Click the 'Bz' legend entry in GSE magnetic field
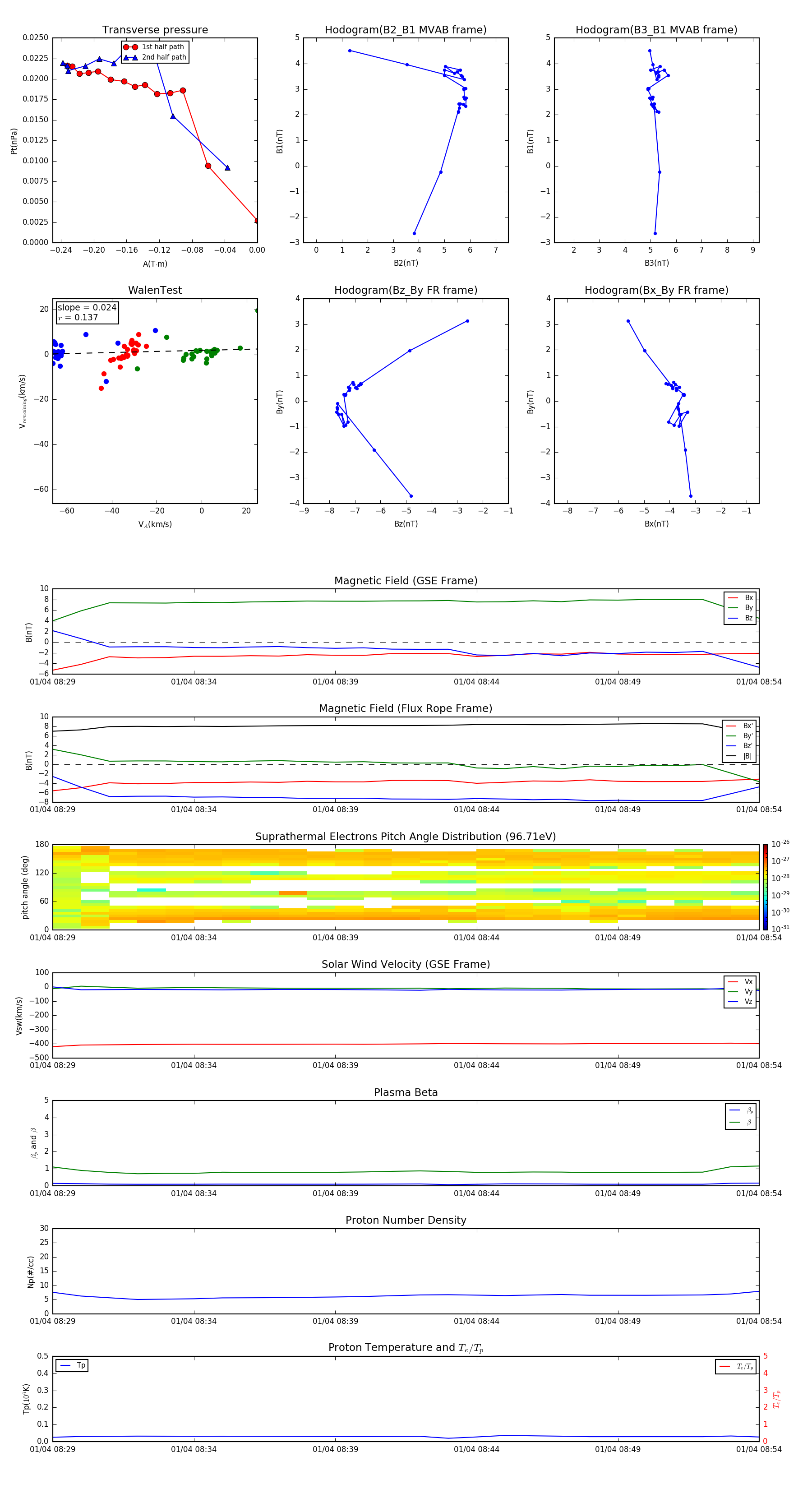Image resolution: width=812 pixels, height=1489 pixels. tap(740, 618)
